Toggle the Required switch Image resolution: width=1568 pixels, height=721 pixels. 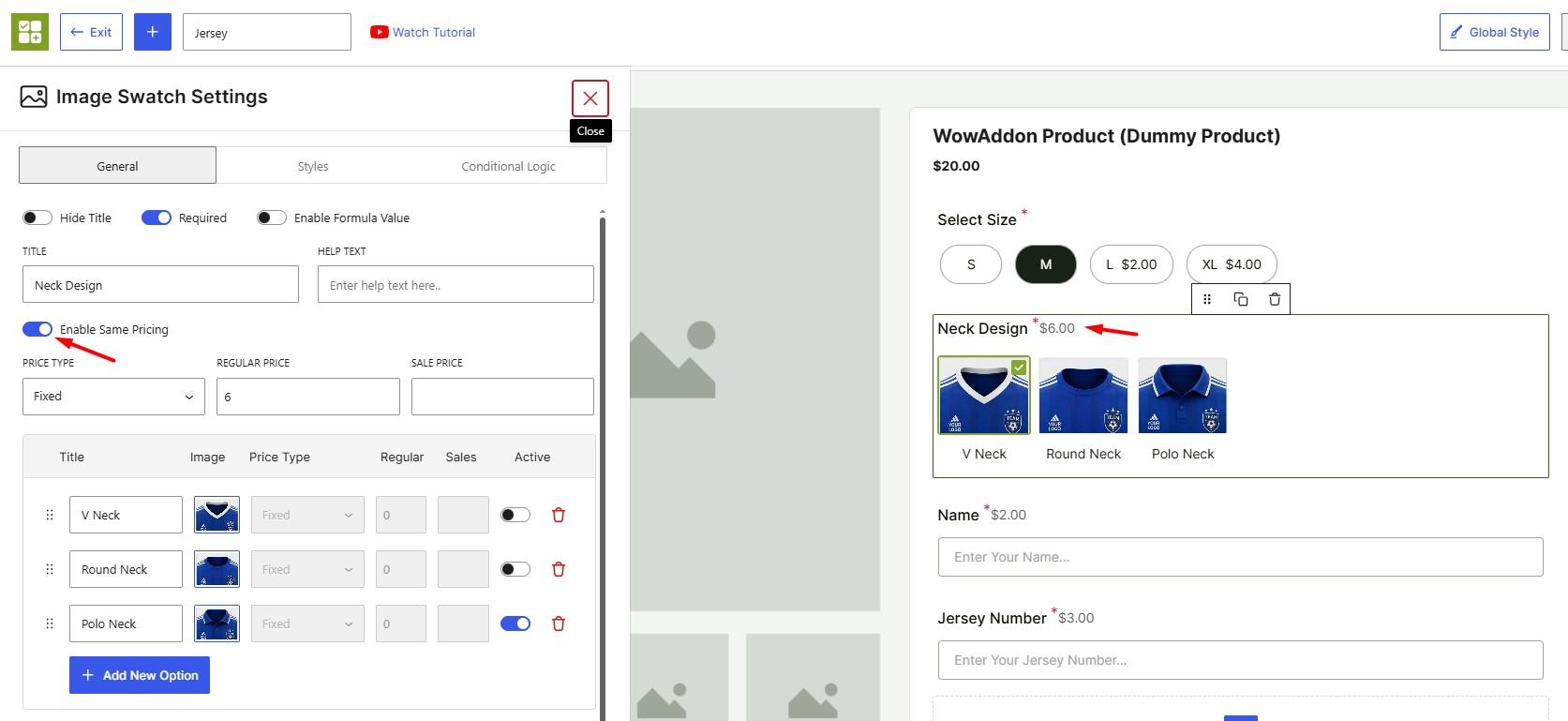click(157, 218)
